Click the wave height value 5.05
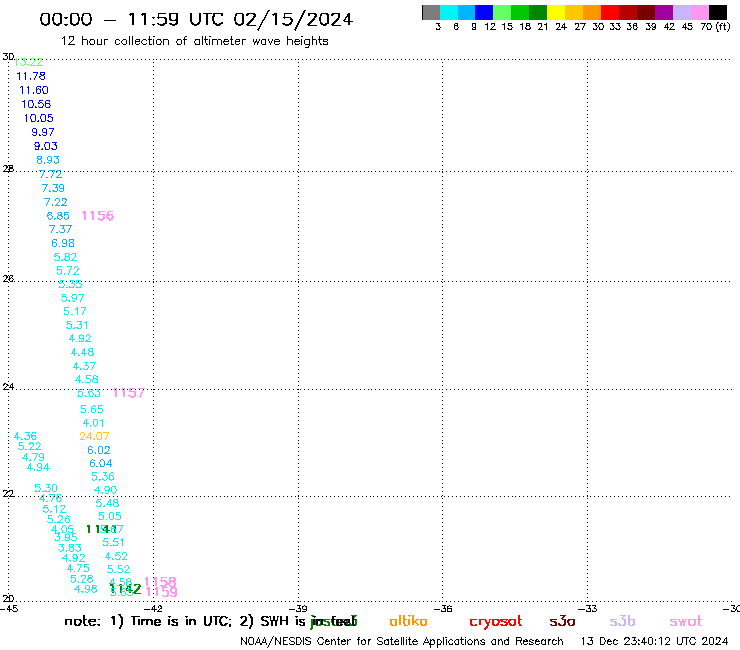The image size is (740, 650). coord(109,516)
